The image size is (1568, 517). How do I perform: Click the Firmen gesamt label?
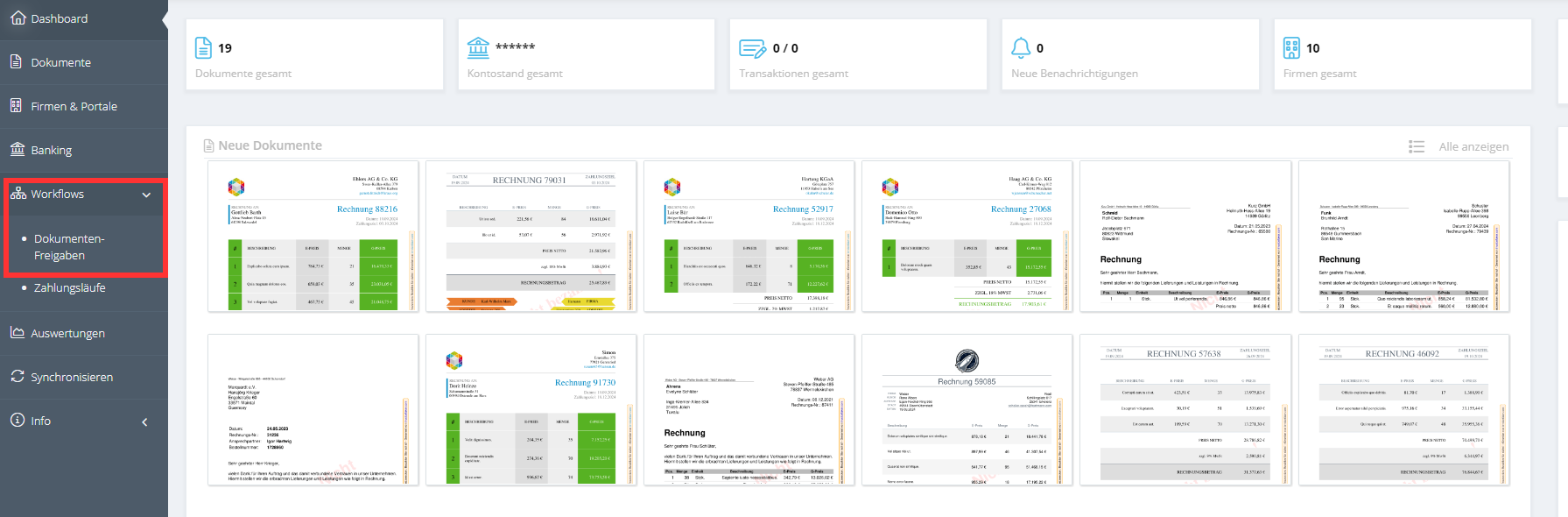point(1319,74)
